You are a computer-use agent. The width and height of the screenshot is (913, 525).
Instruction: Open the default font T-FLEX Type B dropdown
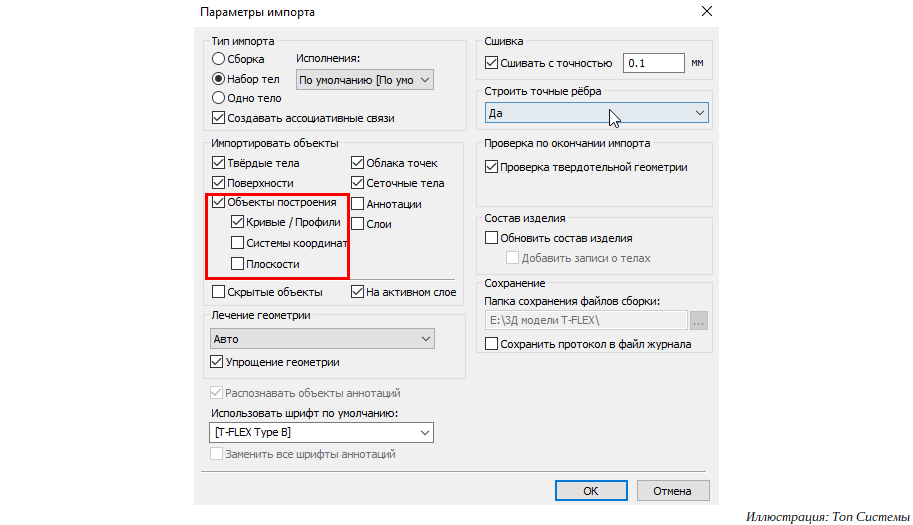321,432
